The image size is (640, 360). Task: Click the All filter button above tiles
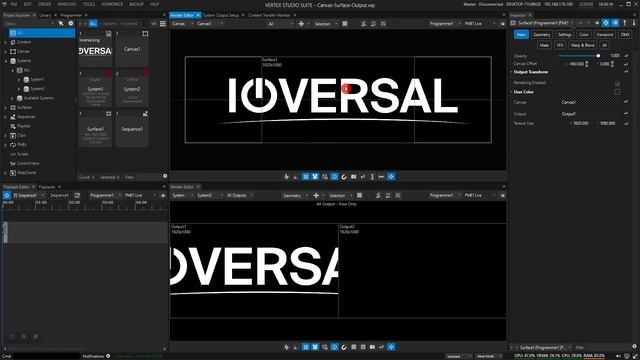93,24
